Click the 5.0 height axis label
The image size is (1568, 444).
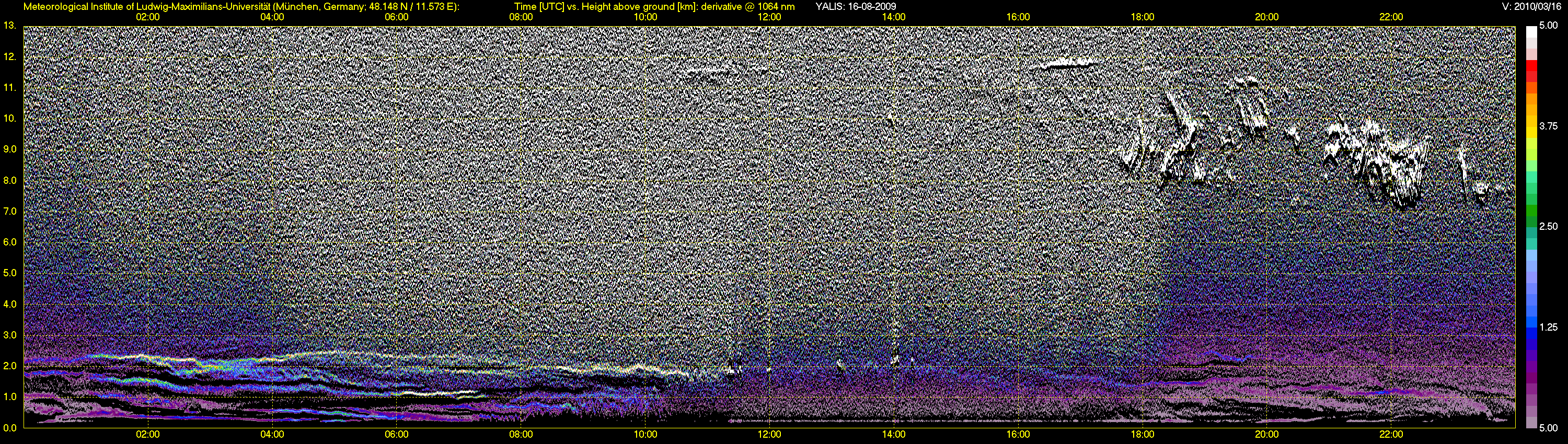click(x=10, y=273)
